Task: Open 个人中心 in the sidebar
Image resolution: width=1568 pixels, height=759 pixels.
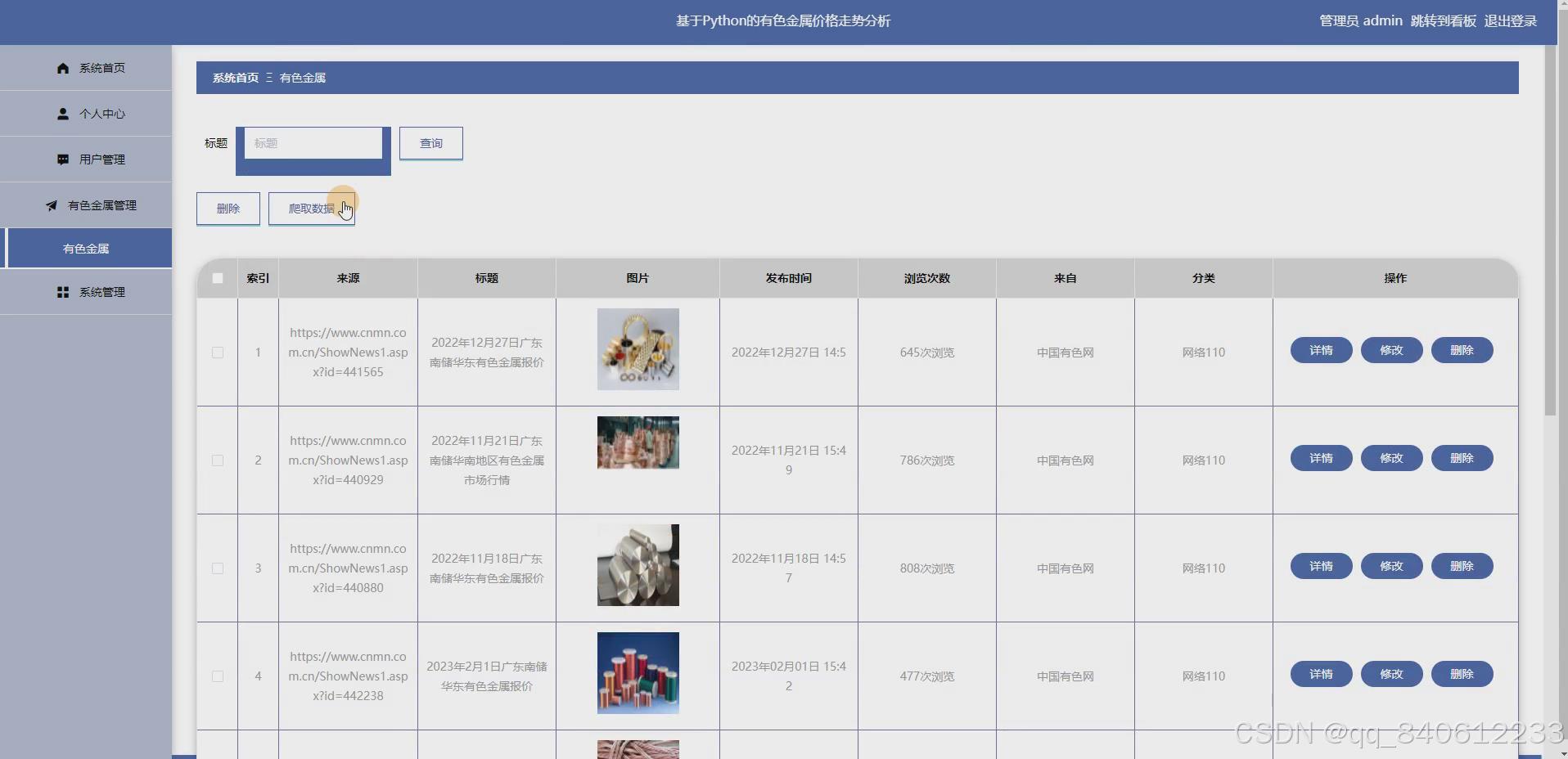Action: click(86, 114)
